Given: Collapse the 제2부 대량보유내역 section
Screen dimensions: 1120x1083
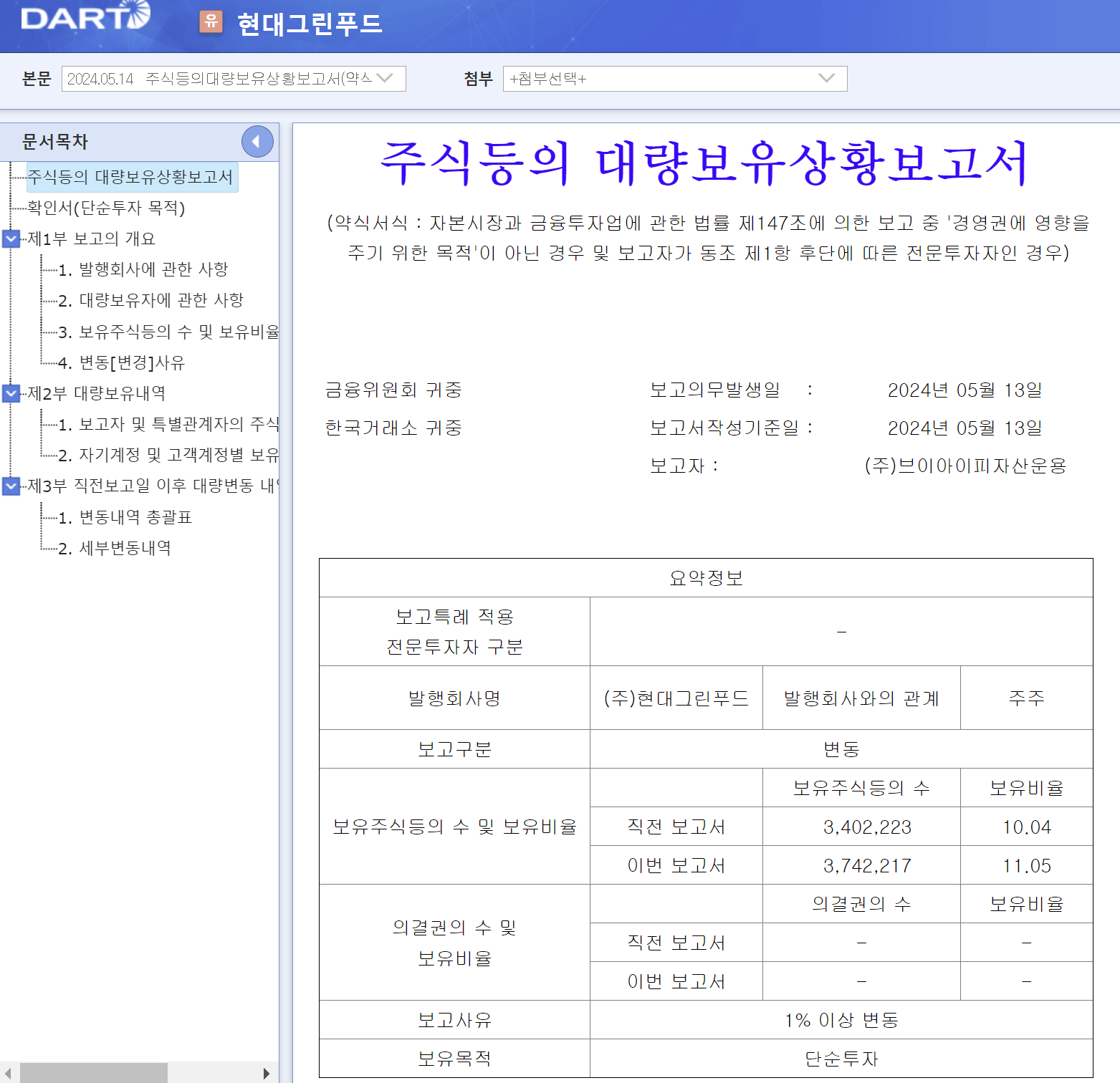Looking at the screenshot, I should click(11, 393).
